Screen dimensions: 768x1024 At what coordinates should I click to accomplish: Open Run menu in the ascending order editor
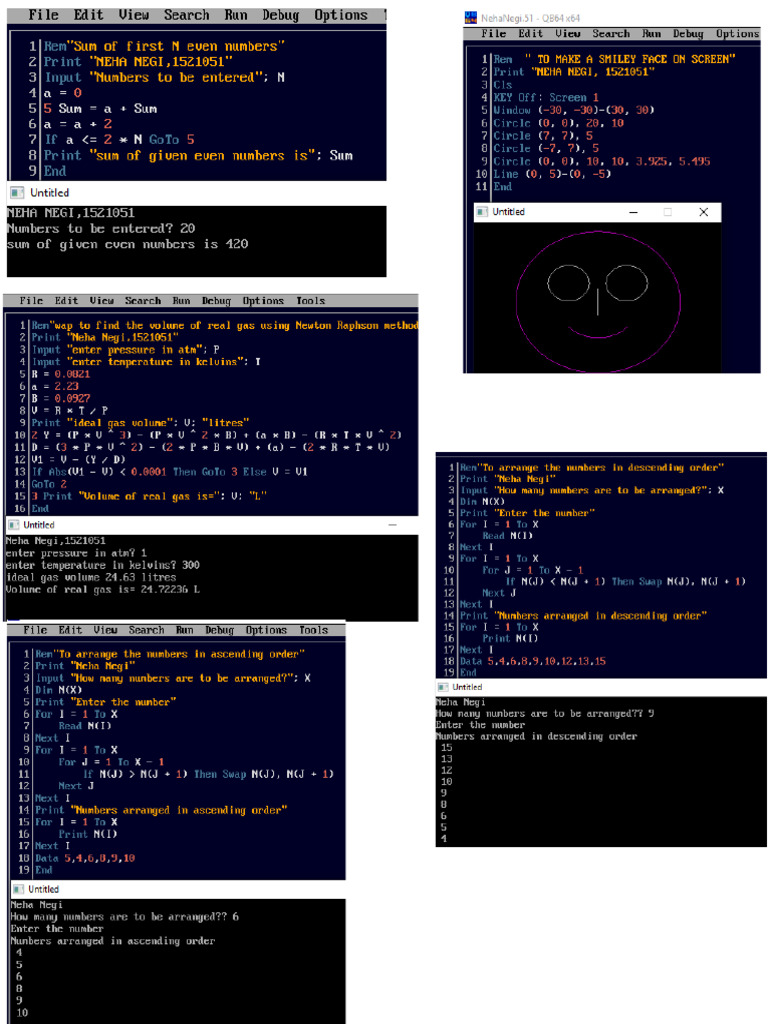[x=185, y=630]
